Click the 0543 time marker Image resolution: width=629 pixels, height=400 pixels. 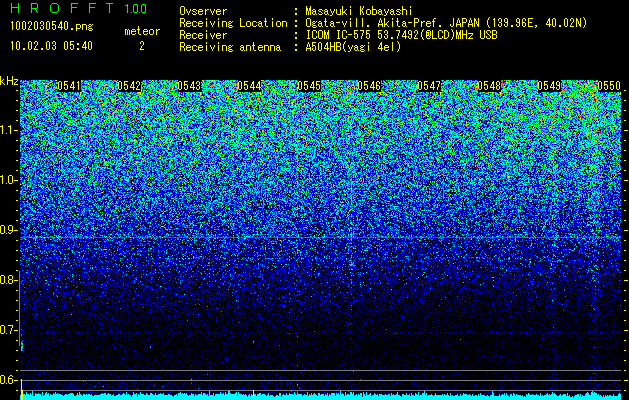(189, 86)
